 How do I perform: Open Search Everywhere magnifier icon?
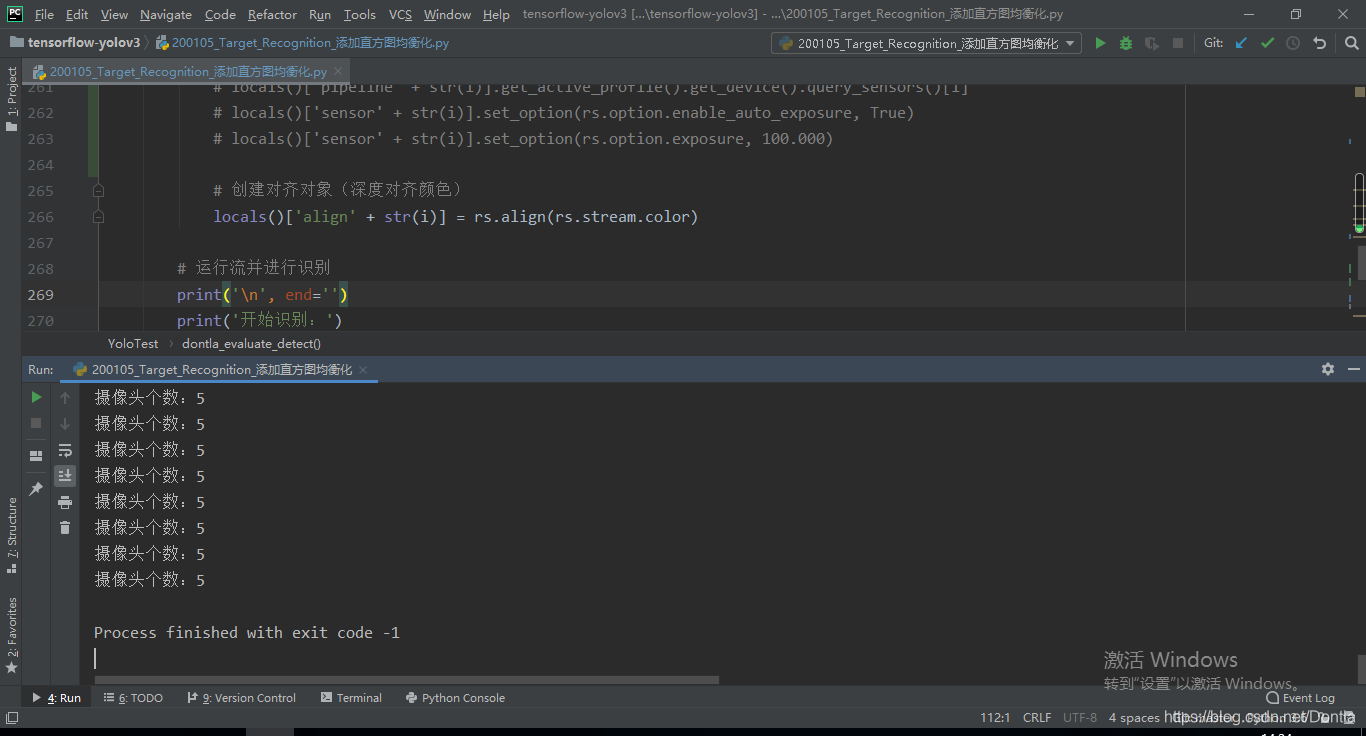point(1350,43)
